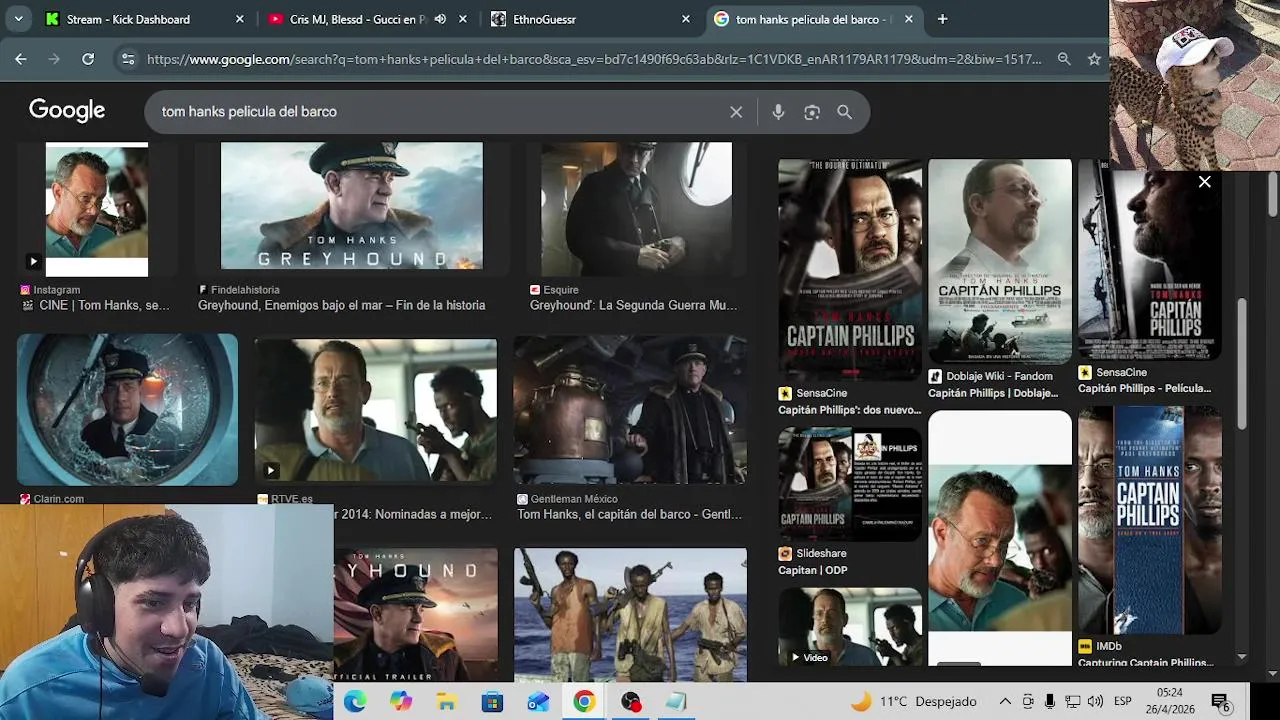Clear the search query text
Screen dimensions: 1280x720
(x=736, y=112)
